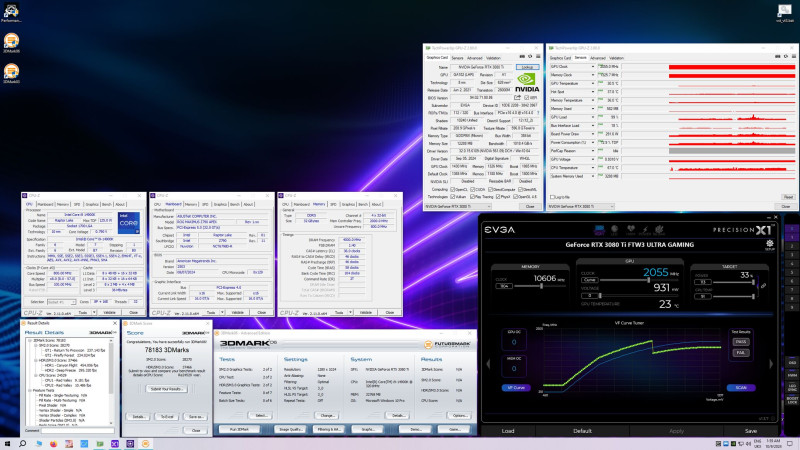Open hamburger menu in GPU-Z Graphics Card window
This screenshot has height=450, width=800.
pyautogui.click(x=538, y=57)
